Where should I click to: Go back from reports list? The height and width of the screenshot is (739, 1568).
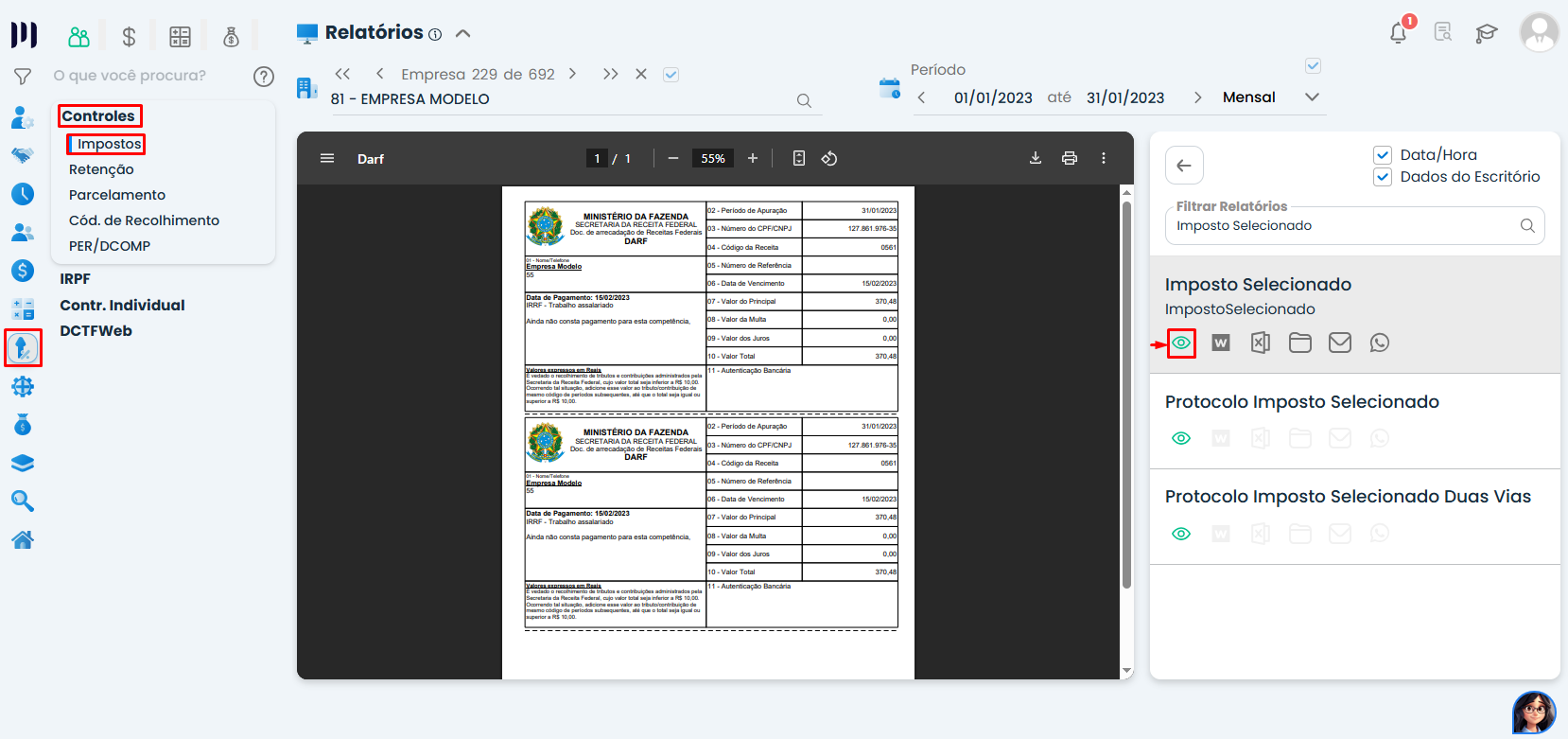[1184, 166]
